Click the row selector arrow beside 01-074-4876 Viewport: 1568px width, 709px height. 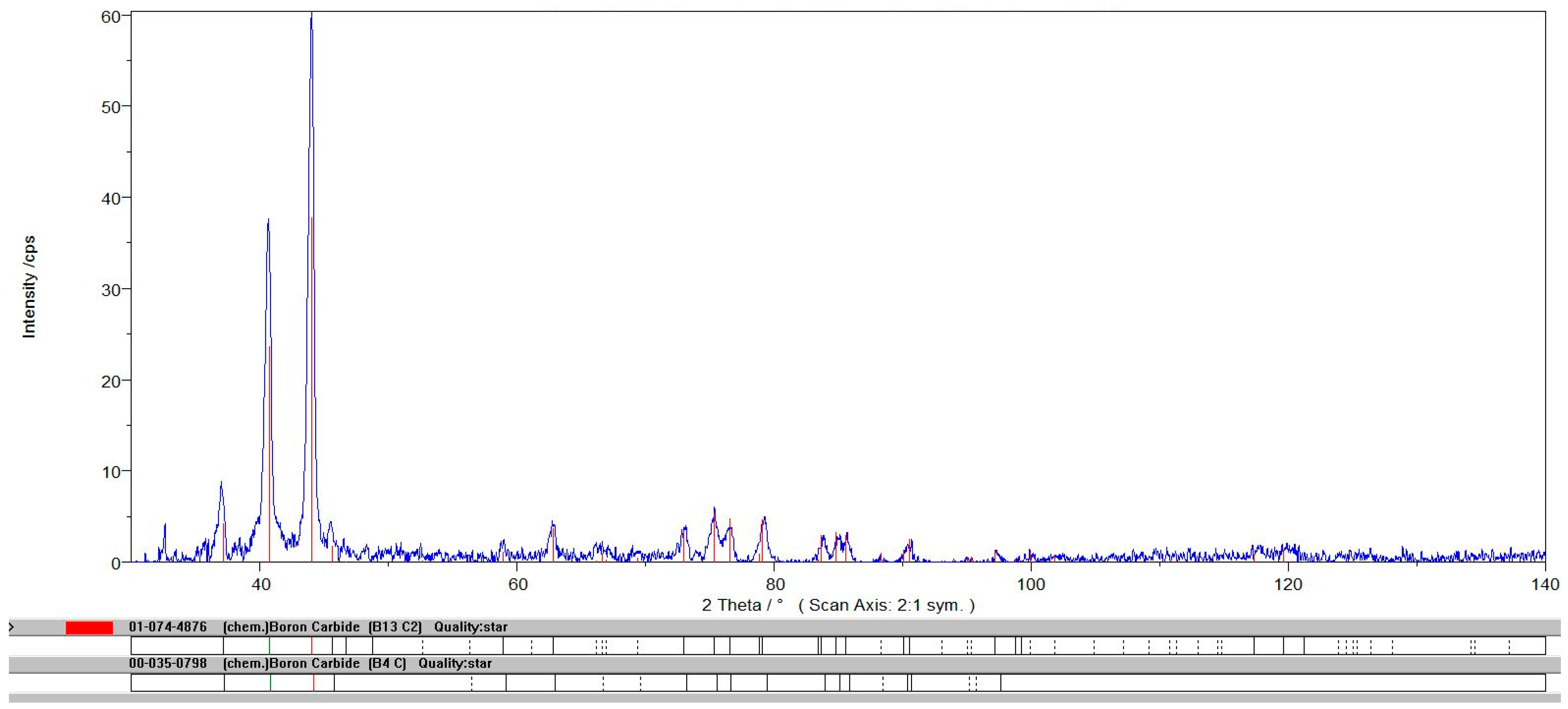click(x=11, y=627)
